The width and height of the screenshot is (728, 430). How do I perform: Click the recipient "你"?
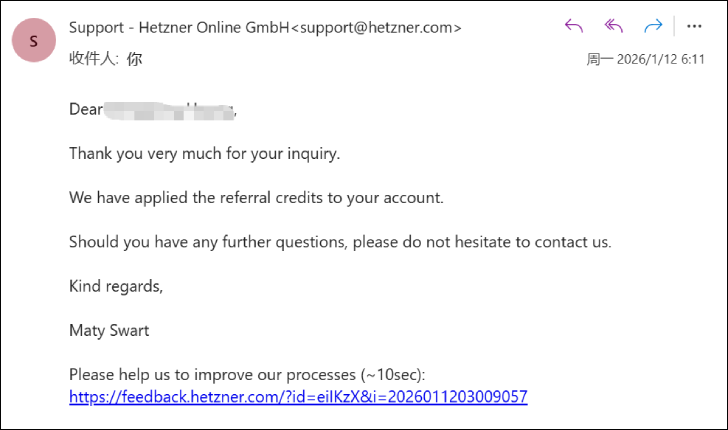(x=134, y=59)
